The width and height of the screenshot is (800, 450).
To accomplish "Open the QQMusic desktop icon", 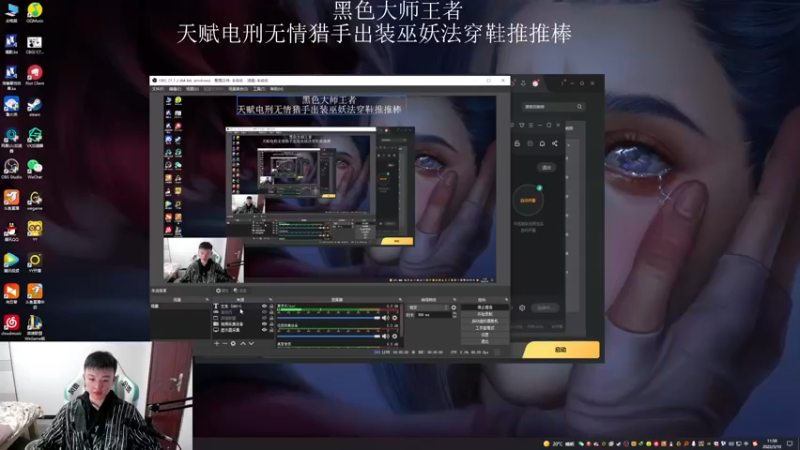I will [35, 12].
